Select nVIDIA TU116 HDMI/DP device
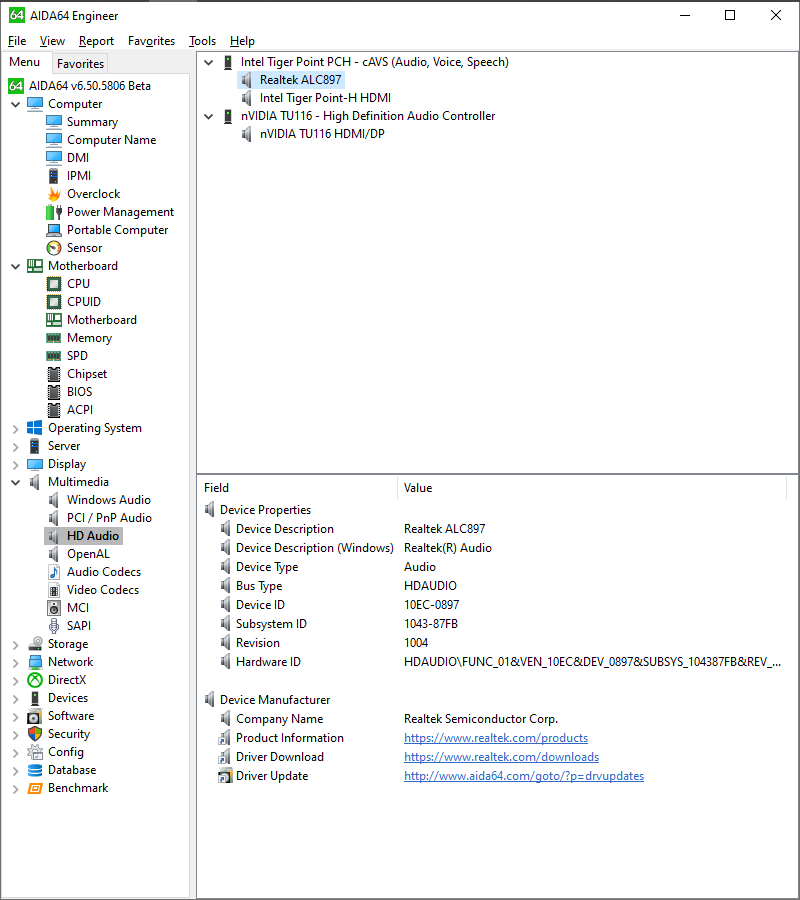 pyautogui.click(x=322, y=134)
